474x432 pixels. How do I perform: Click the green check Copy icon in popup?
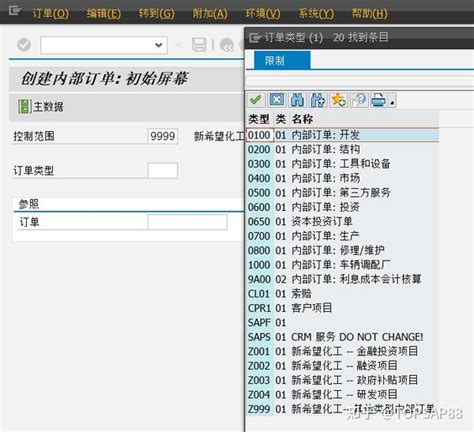tap(256, 100)
